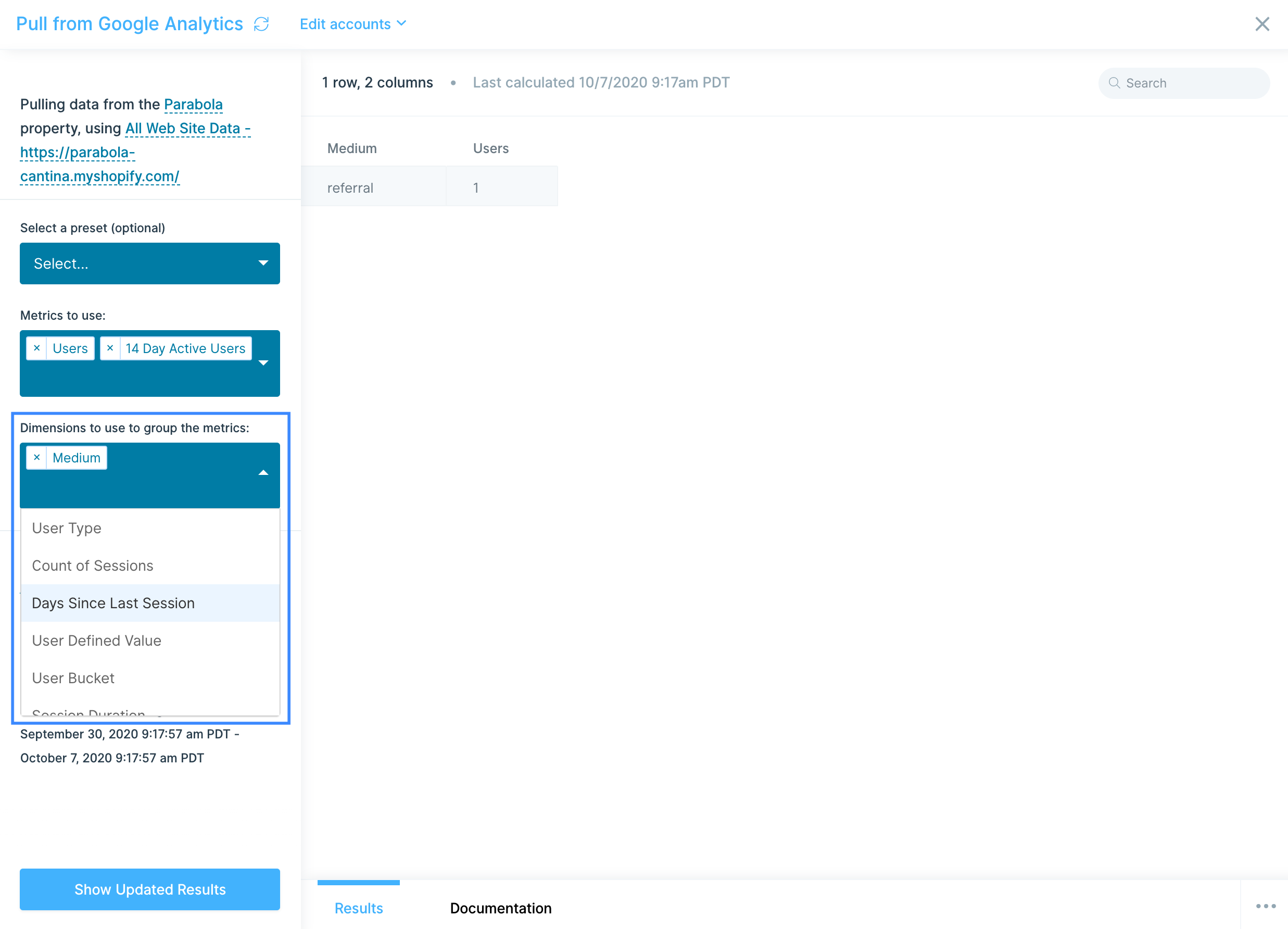Open the Select a preset dropdown

(x=150, y=263)
